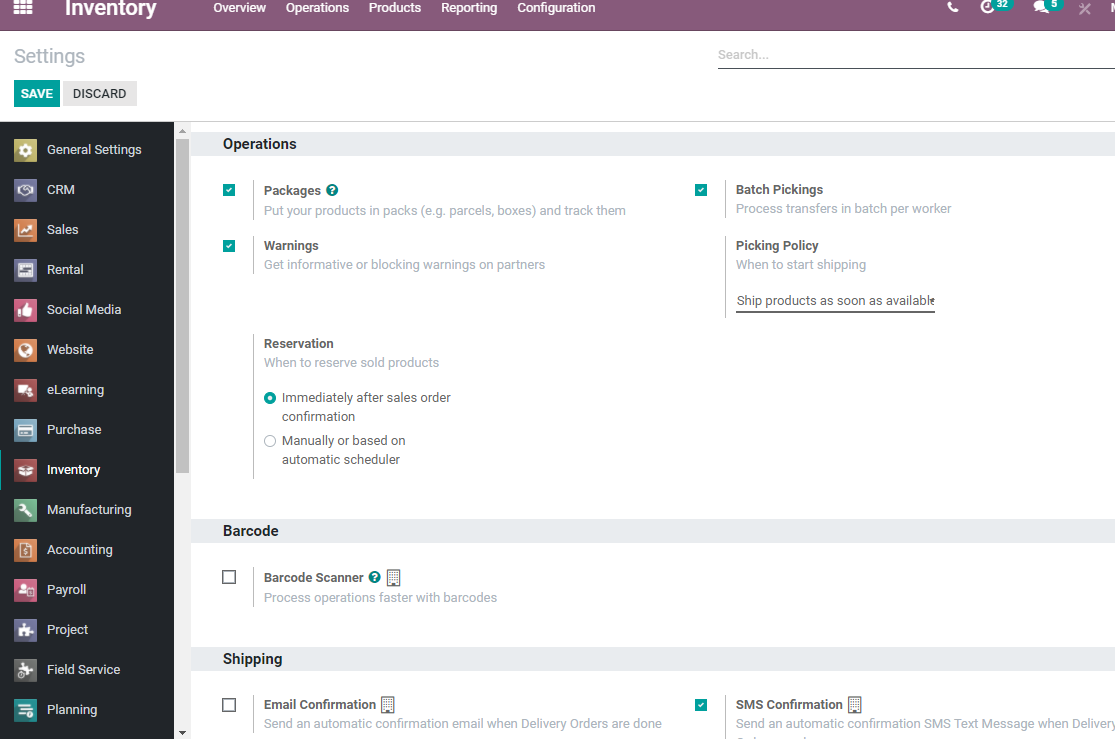Open conversations via the messages icon
Screen dimensions: 1115x739
[x=1040, y=8]
